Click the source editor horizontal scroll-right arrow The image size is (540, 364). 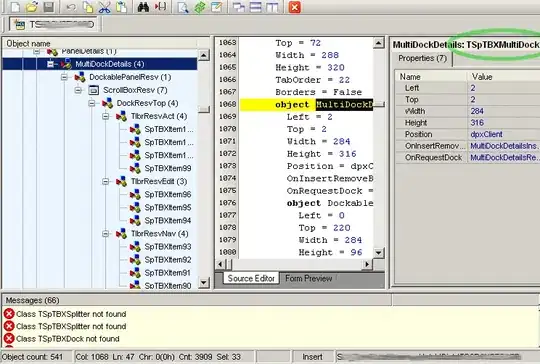367,264
